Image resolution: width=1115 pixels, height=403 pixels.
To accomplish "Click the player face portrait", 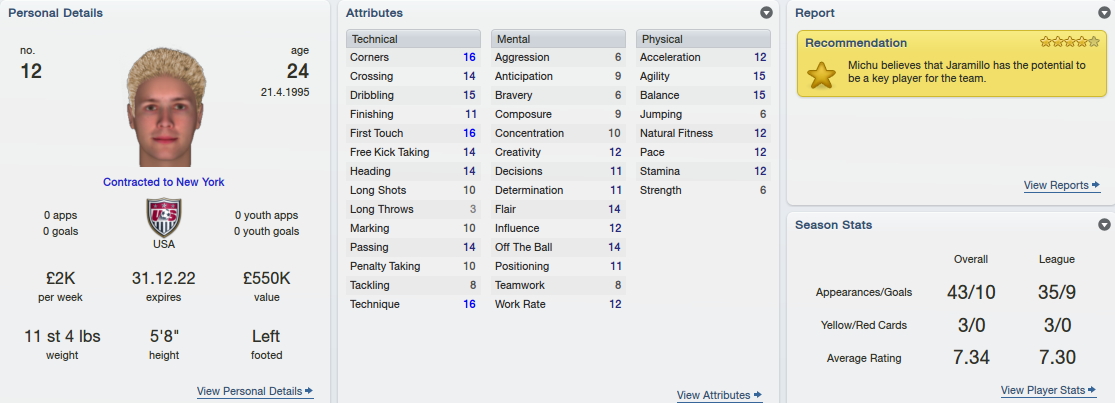I will pyautogui.click(x=165, y=107).
